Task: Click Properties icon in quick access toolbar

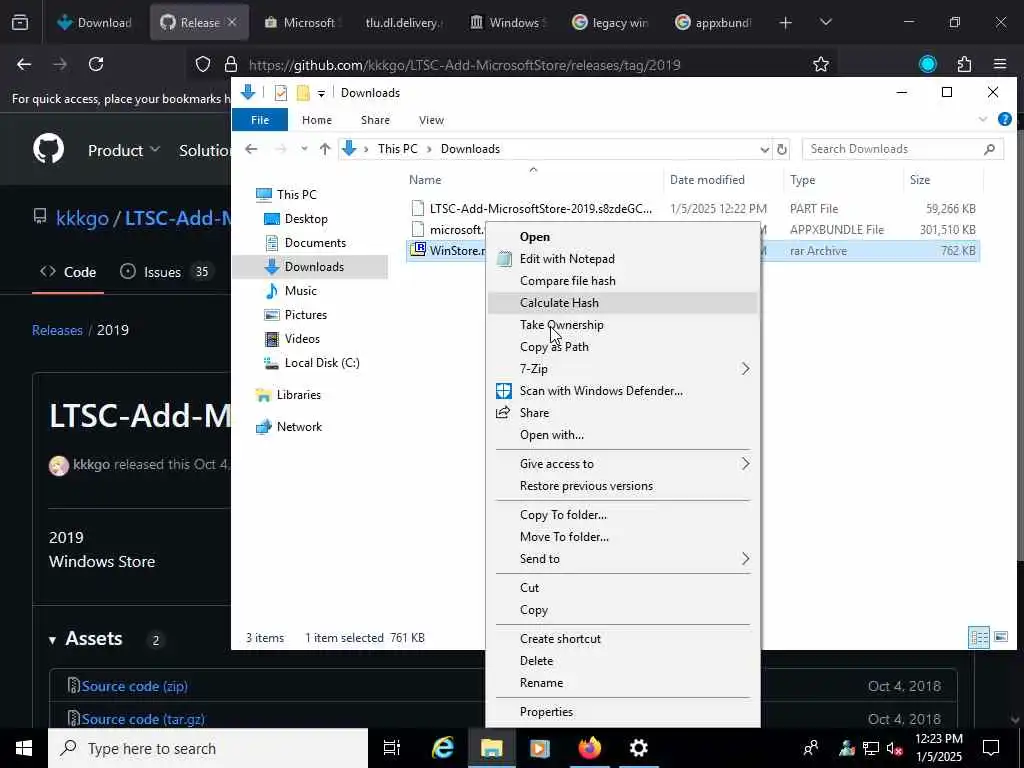Action: (281, 93)
